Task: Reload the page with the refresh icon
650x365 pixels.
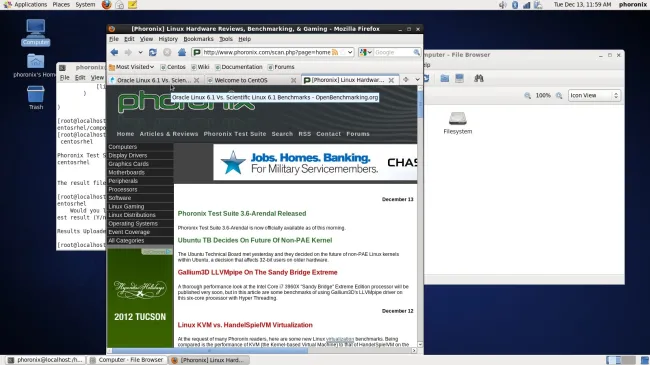Action: click(153, 52)
